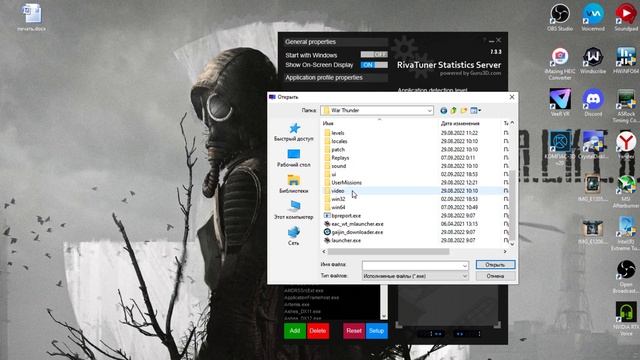Click the Reset button in RivaTuner
The image size is (640, 360).
click(x=354, y=331)
